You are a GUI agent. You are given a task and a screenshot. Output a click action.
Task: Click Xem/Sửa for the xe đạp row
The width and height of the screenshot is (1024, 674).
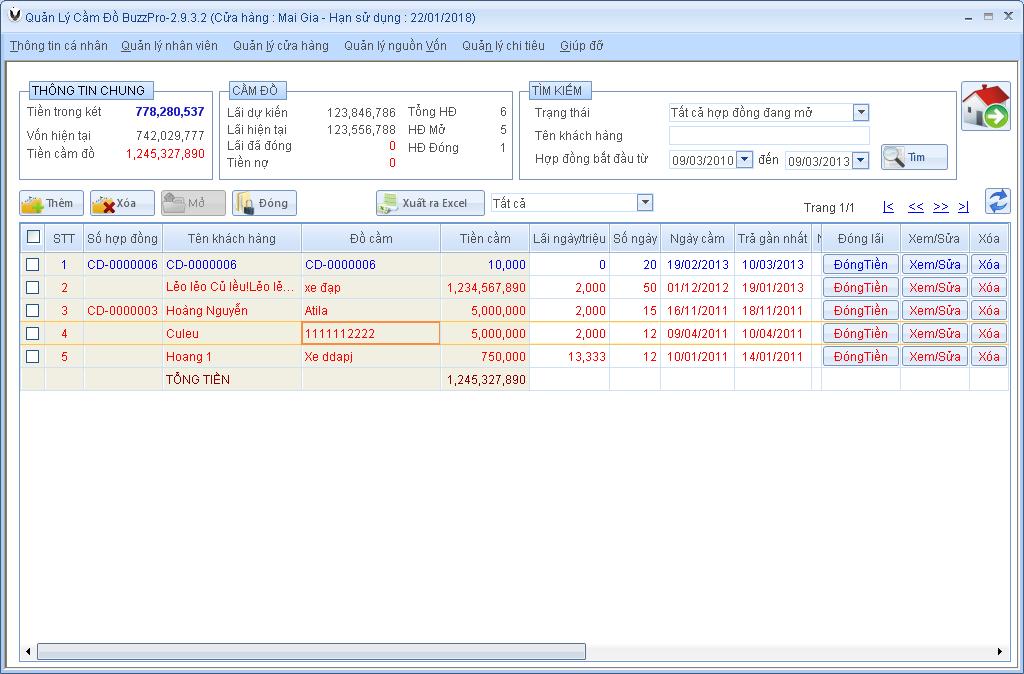(x=935, y=287)
